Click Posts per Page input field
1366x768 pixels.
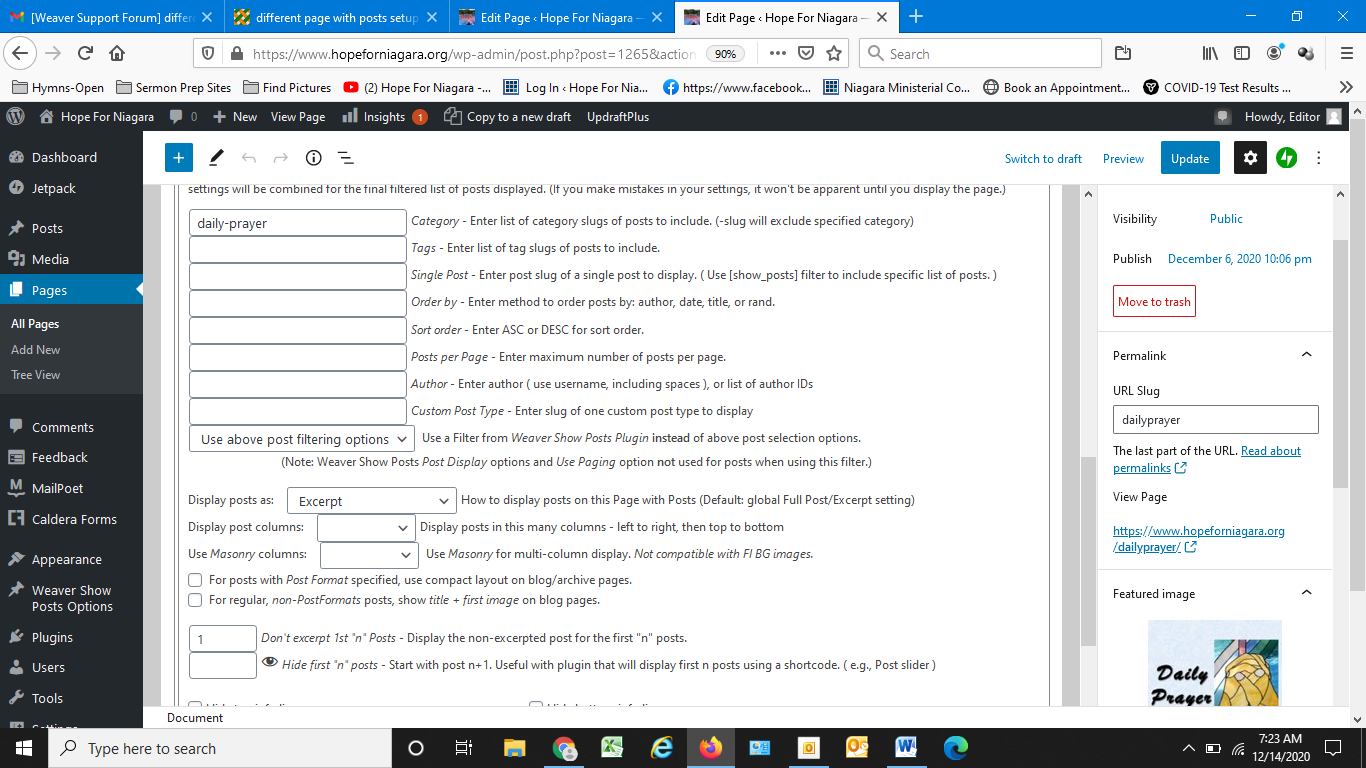point(298,357)
